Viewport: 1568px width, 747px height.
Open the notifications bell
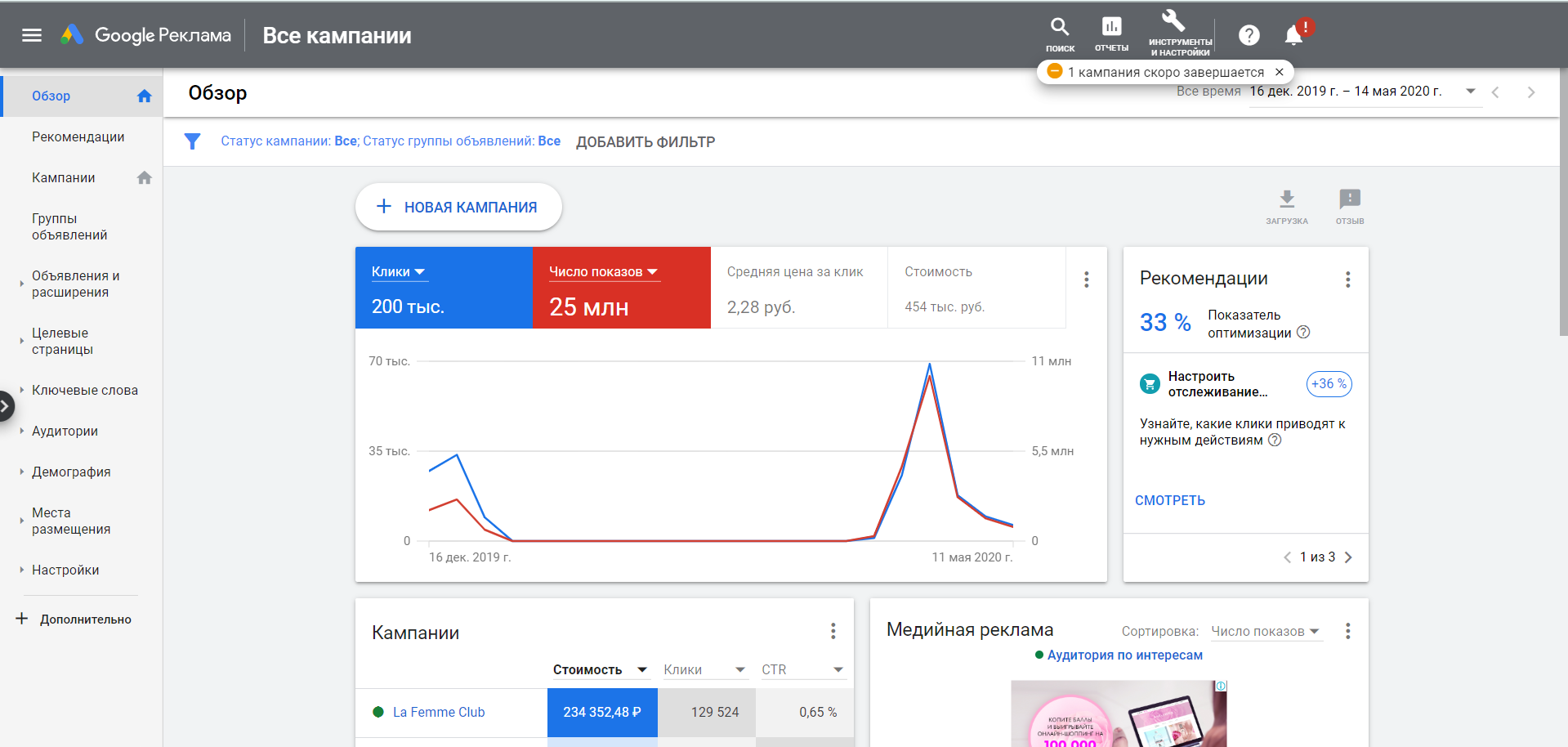(x=1293, y=35)
